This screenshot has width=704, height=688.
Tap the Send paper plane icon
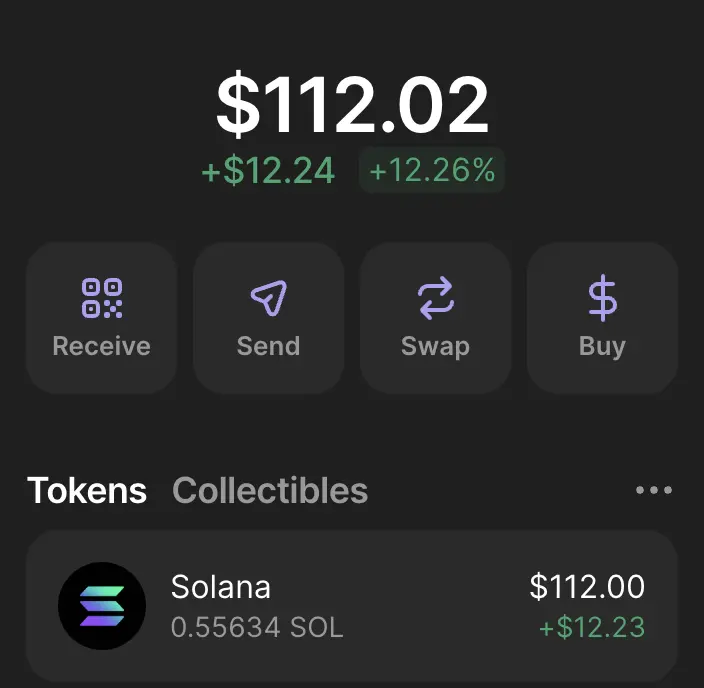[268, 298]
